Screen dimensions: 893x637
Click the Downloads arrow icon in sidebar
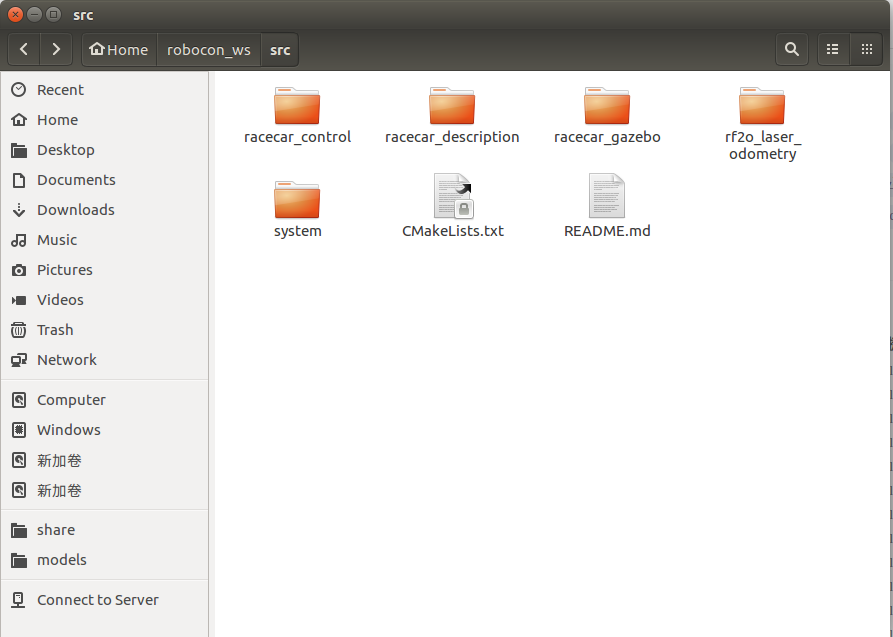tap(19, 210)
